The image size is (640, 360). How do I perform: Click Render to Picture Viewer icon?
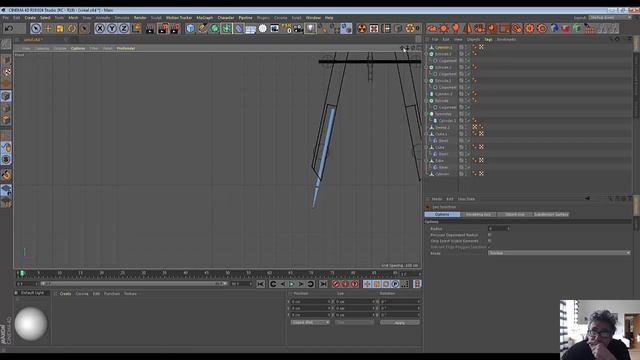click(x=163, y=28)
